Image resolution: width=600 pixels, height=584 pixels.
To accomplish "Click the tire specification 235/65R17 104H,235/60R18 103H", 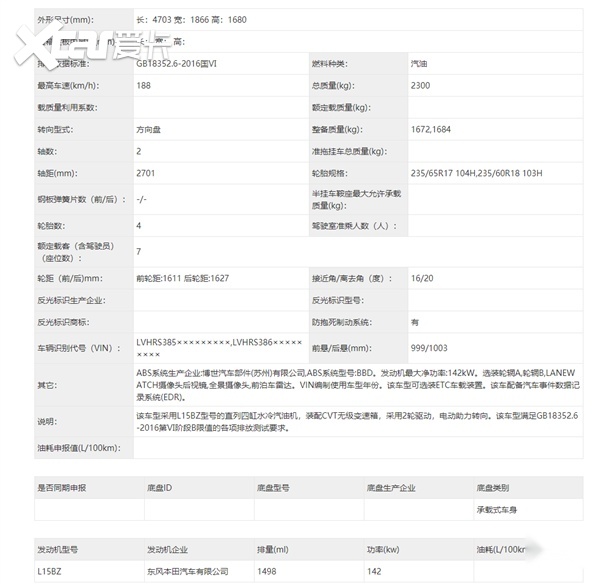I will click(476, 173).
